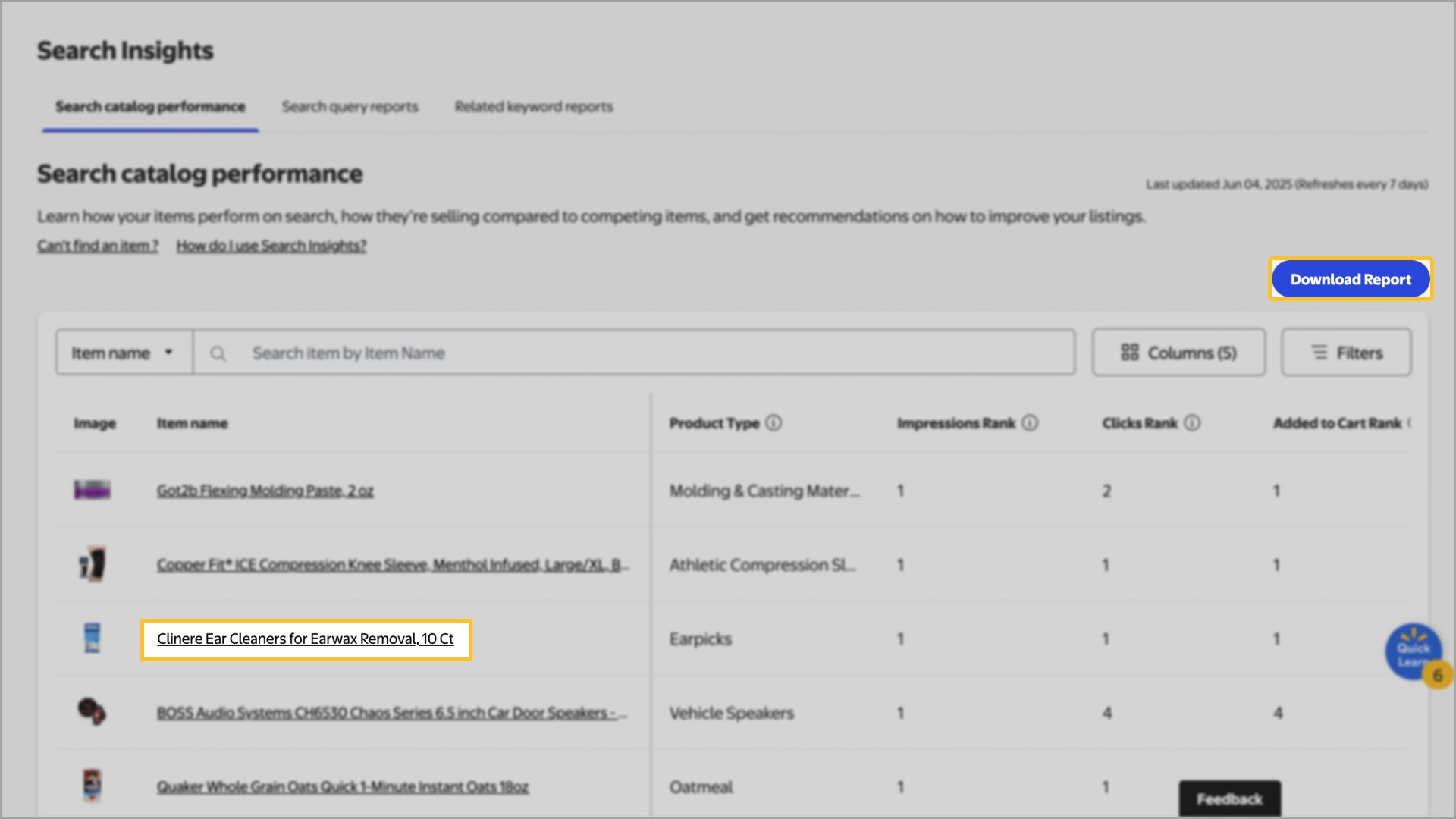Click the Feedback button
1456x819 pixels.
tap(1229, 799)
